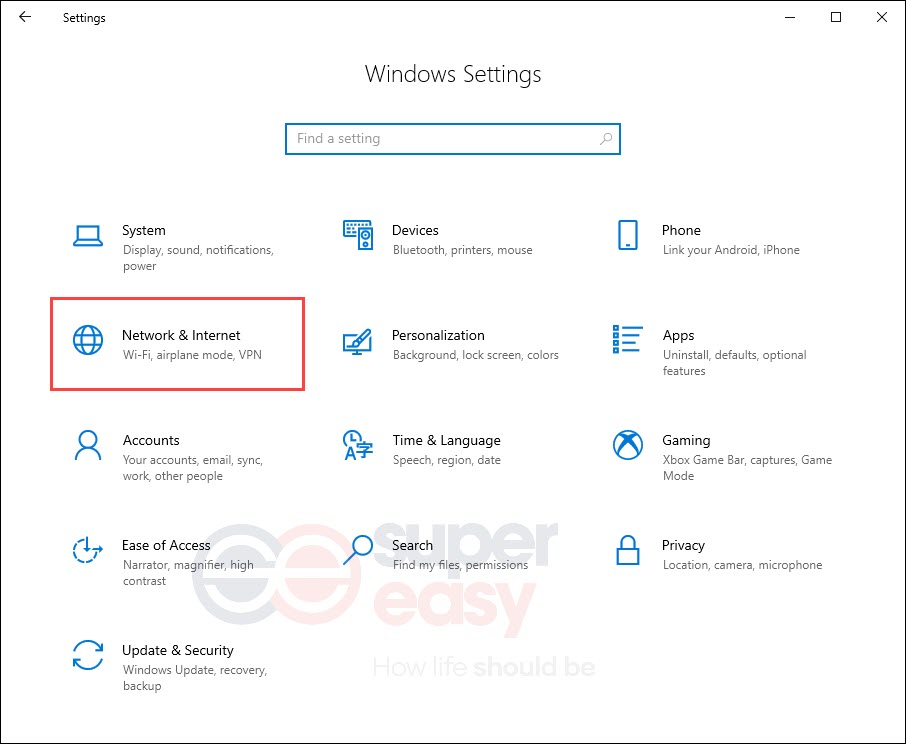The height and width of the screenshot is (744, 906).
Task: Click the Search magnifier category icon
Action: (x=358, y=549)
